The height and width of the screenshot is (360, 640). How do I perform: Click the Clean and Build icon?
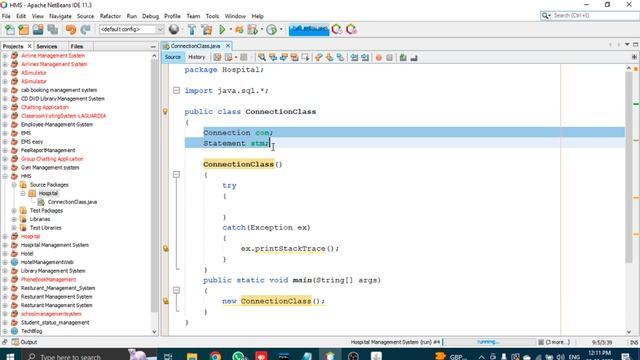pyautogui.click(x=207, y=29)
